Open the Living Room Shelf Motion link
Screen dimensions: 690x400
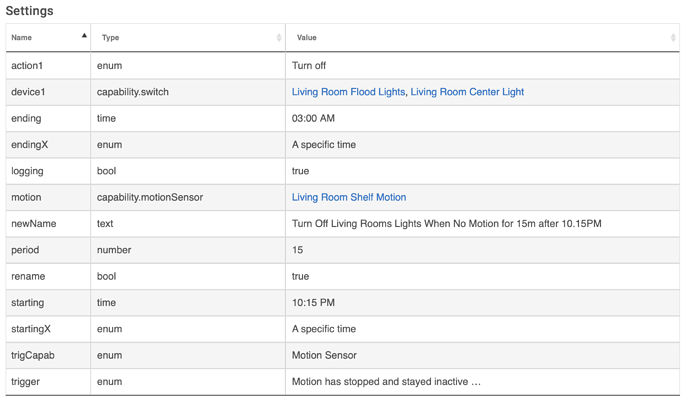coord(349,197)
